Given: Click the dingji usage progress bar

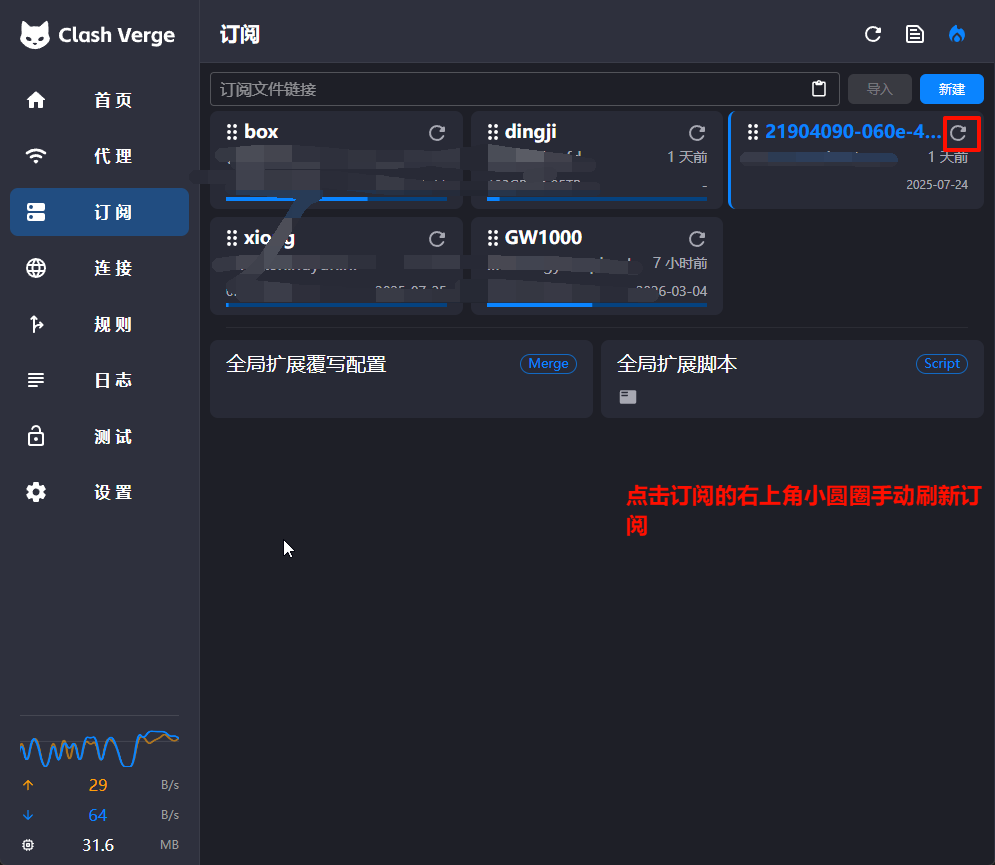Looking at the screenshot, I should click(596, 199).
